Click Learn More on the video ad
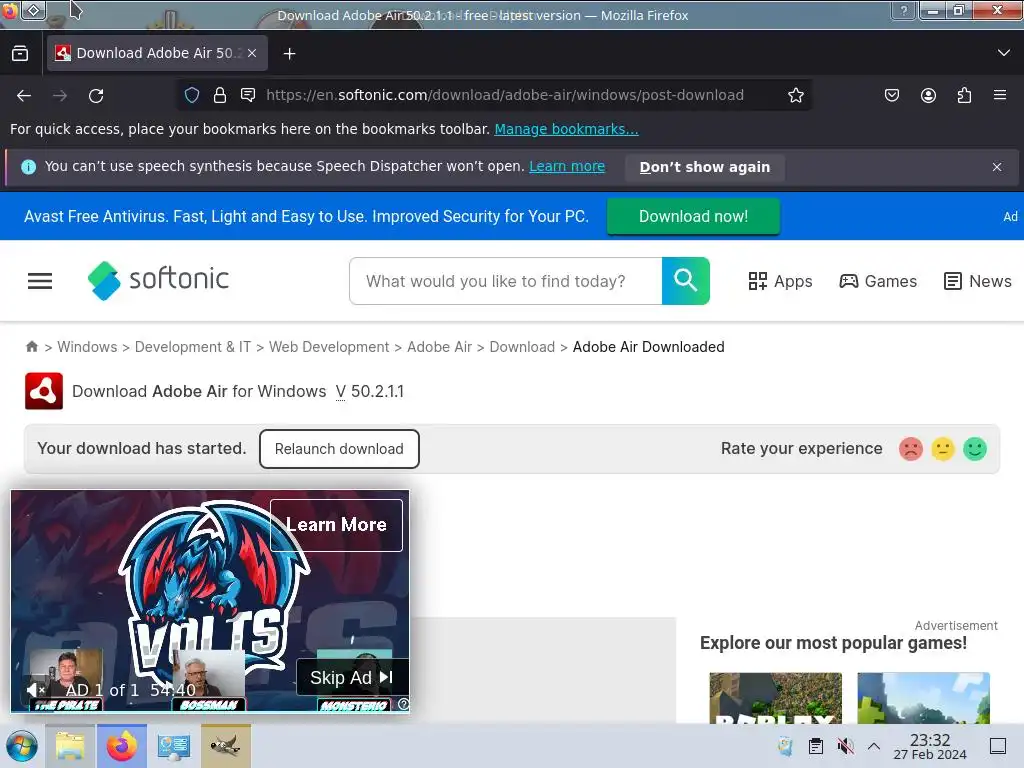This screenshot has width=1024, height=768. (336, 525)
